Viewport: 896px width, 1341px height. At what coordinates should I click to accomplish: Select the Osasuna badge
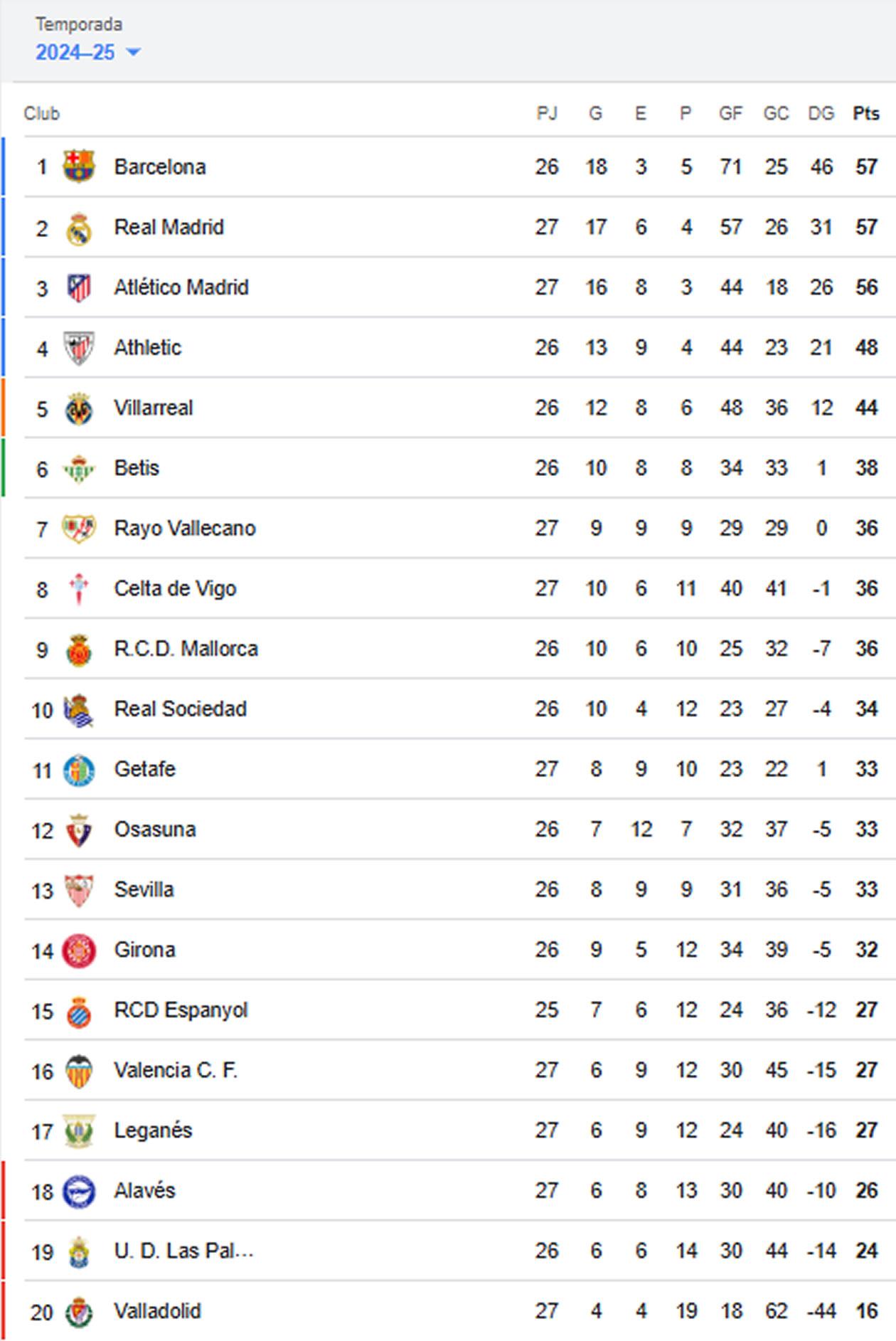[80, 828]
